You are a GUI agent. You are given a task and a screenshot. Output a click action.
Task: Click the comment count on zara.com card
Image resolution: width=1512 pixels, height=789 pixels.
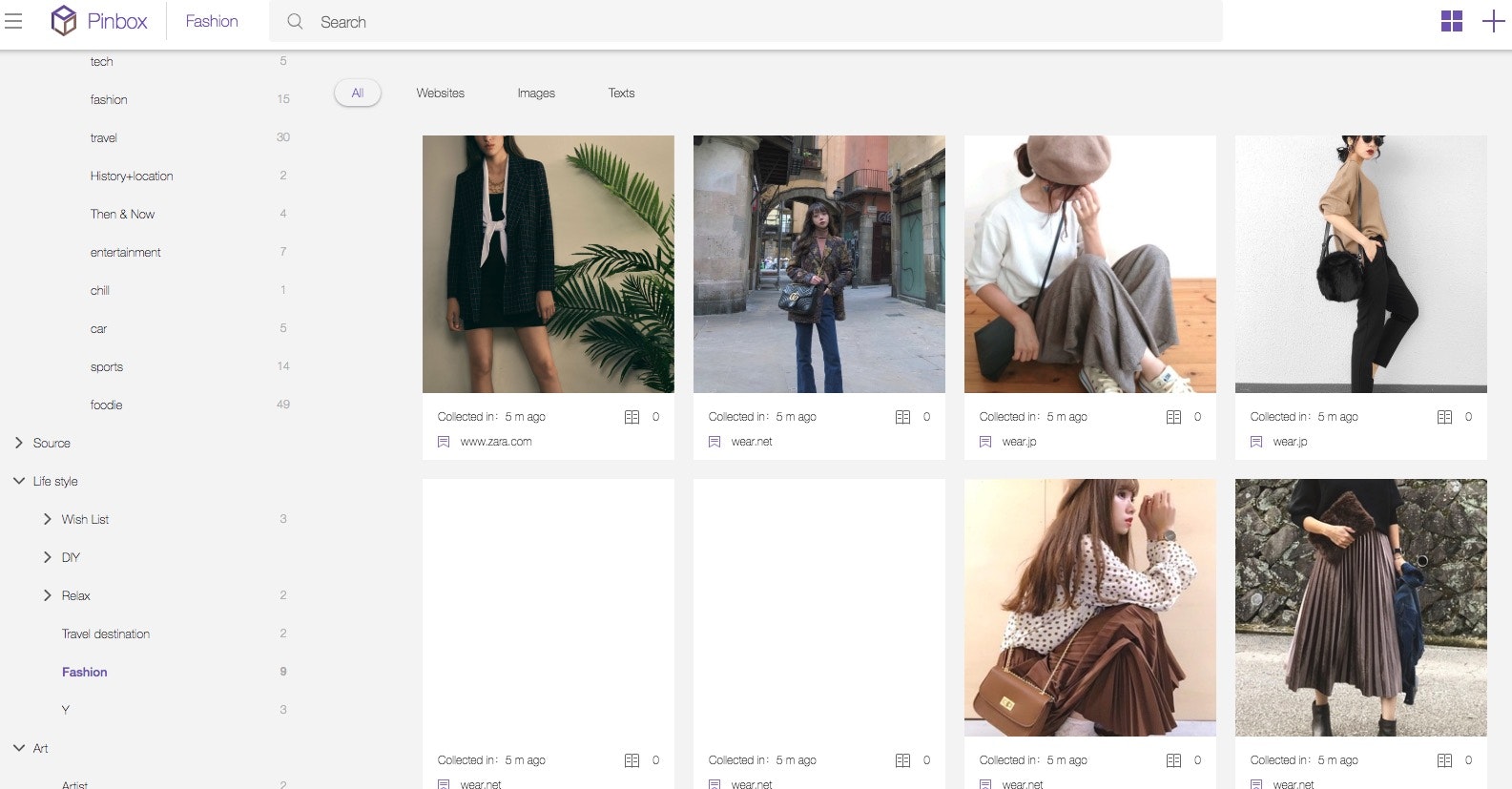pyautogui.click(x=655, y=417)
